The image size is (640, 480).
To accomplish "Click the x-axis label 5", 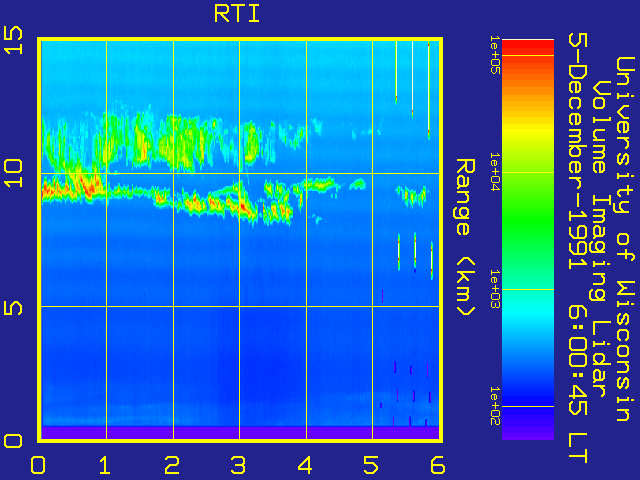I will click(371, 465).
